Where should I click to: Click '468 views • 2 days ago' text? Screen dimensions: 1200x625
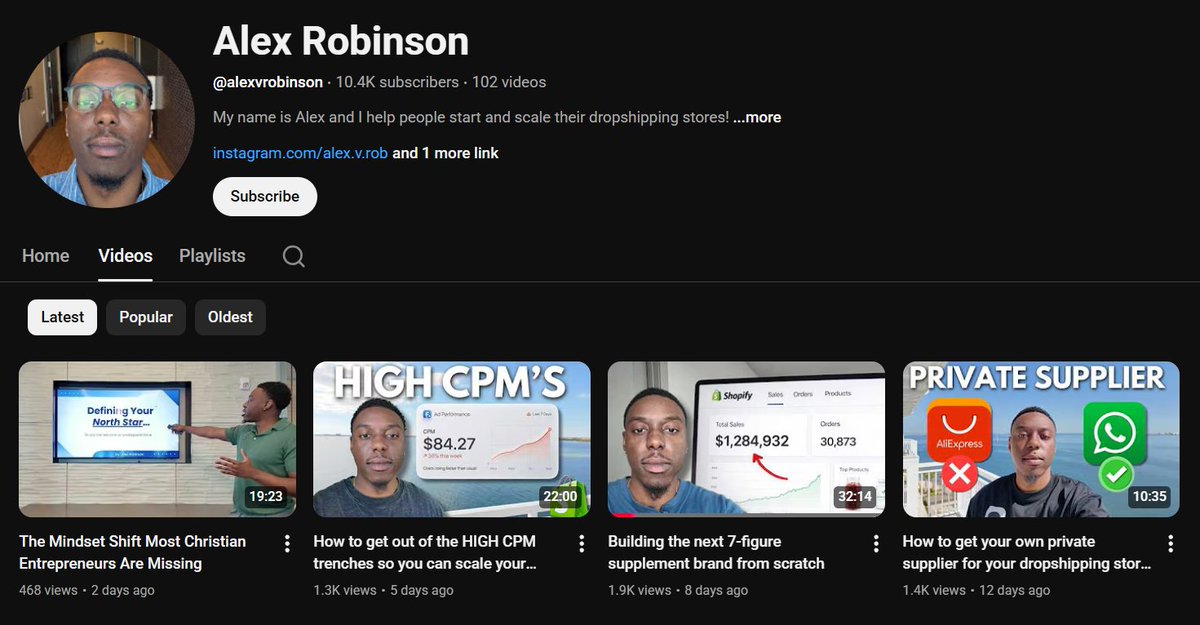[x=87, y=590]
